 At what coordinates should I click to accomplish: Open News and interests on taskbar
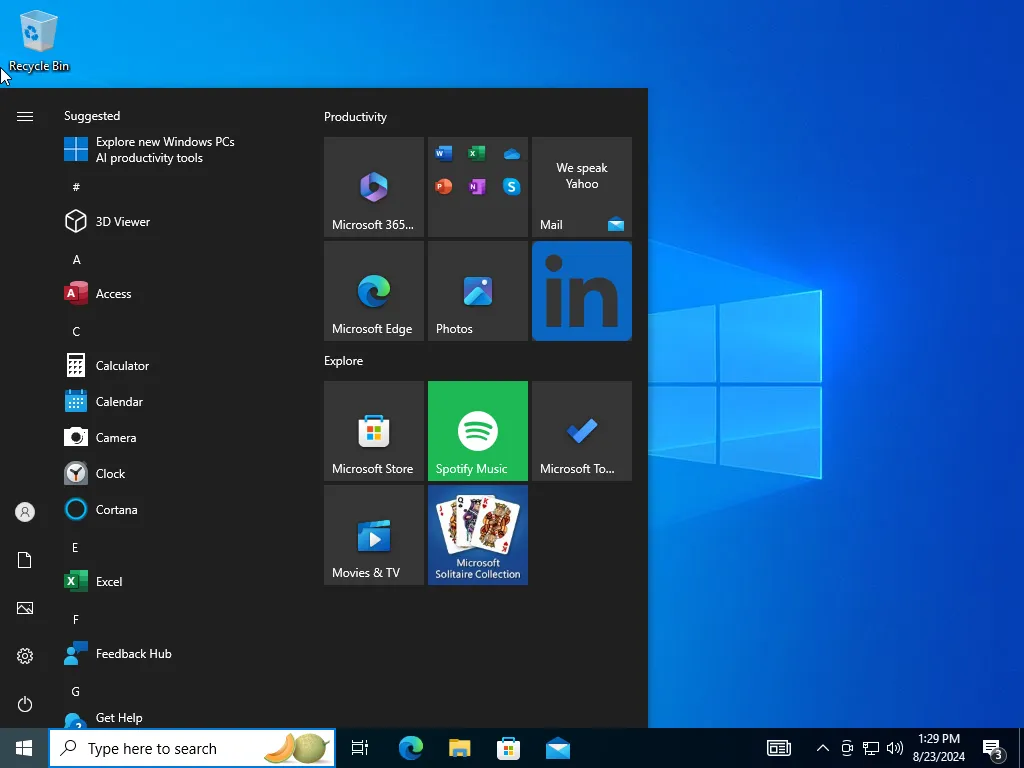(778, 748)
